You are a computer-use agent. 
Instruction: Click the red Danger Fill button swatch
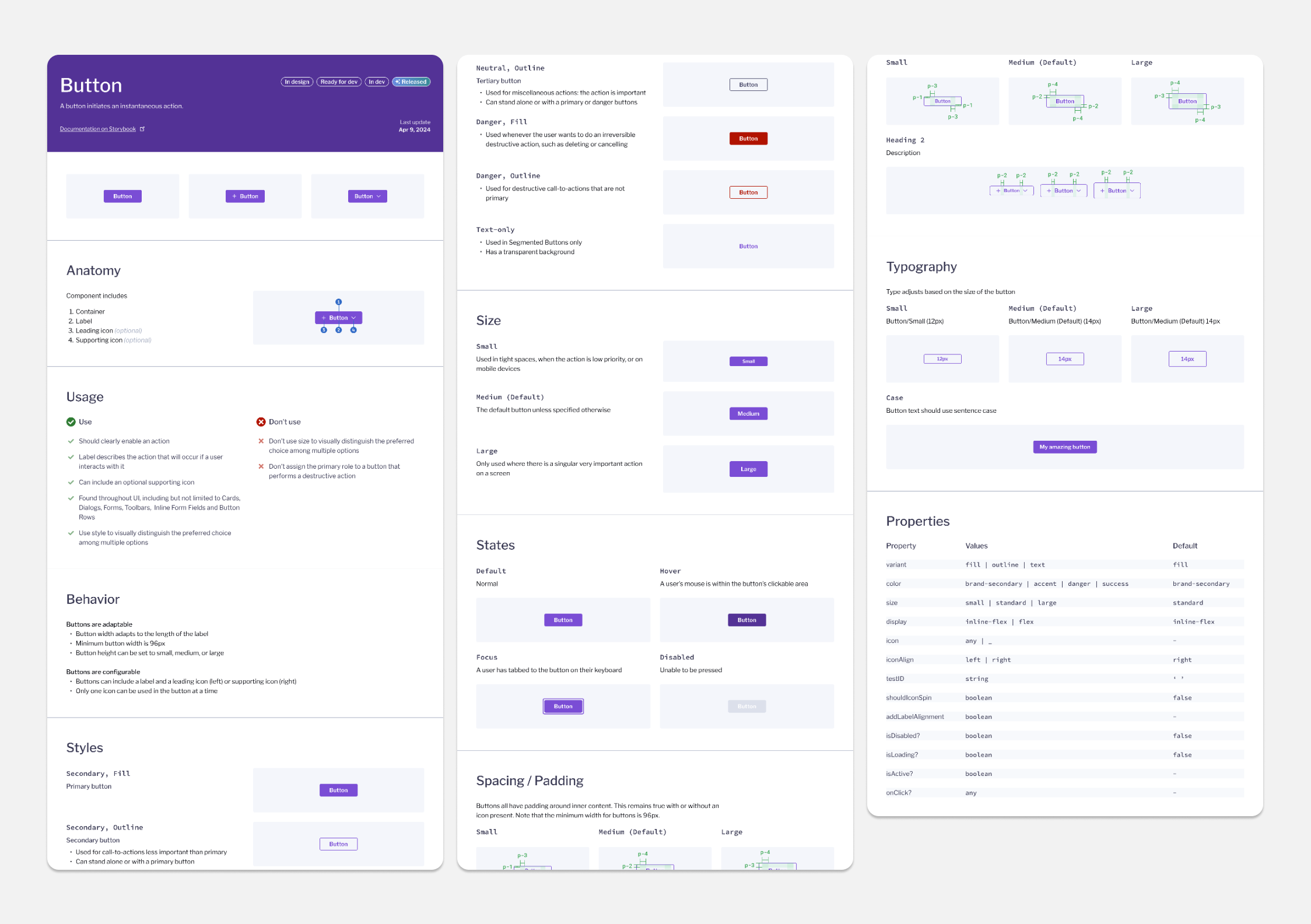coord(748,139)
